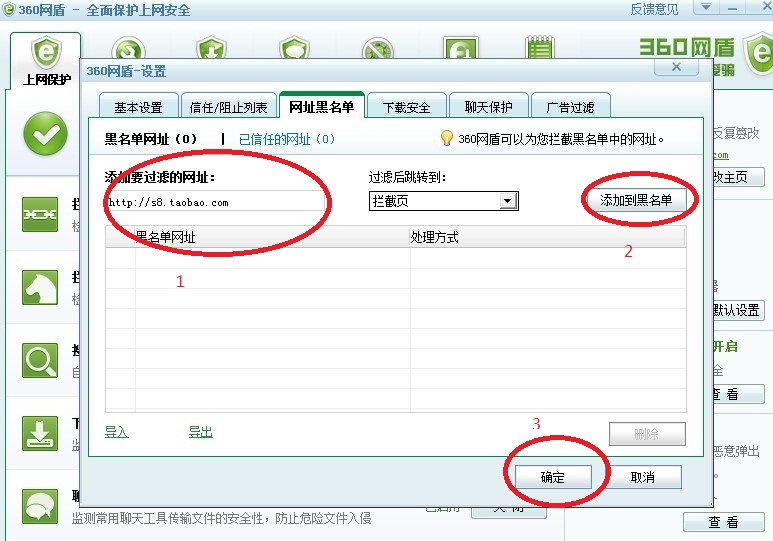
Task: Click the green trojan horse icon
Action: [x=40, y=287]
